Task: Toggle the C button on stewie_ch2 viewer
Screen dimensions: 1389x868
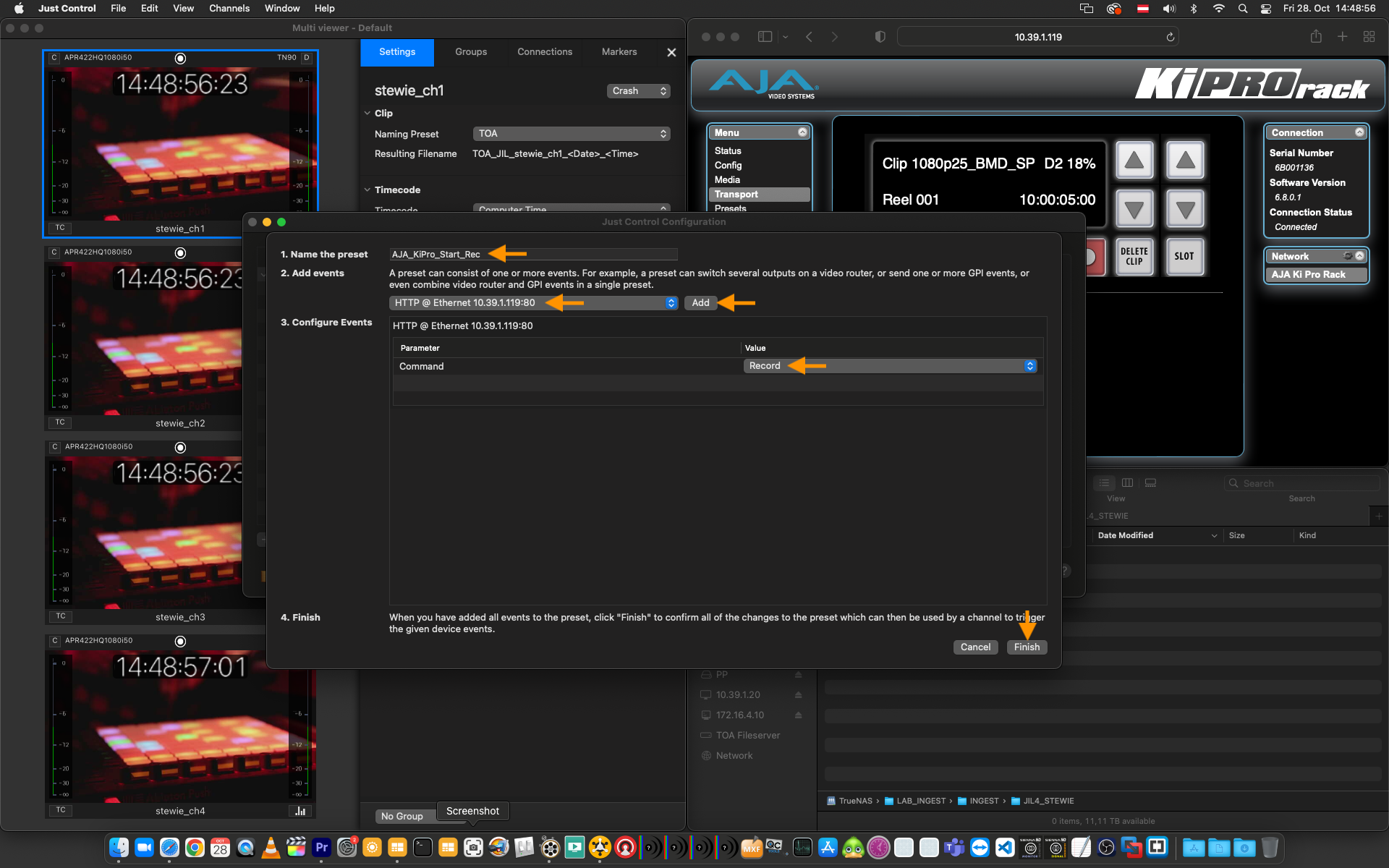Action: 54,252
